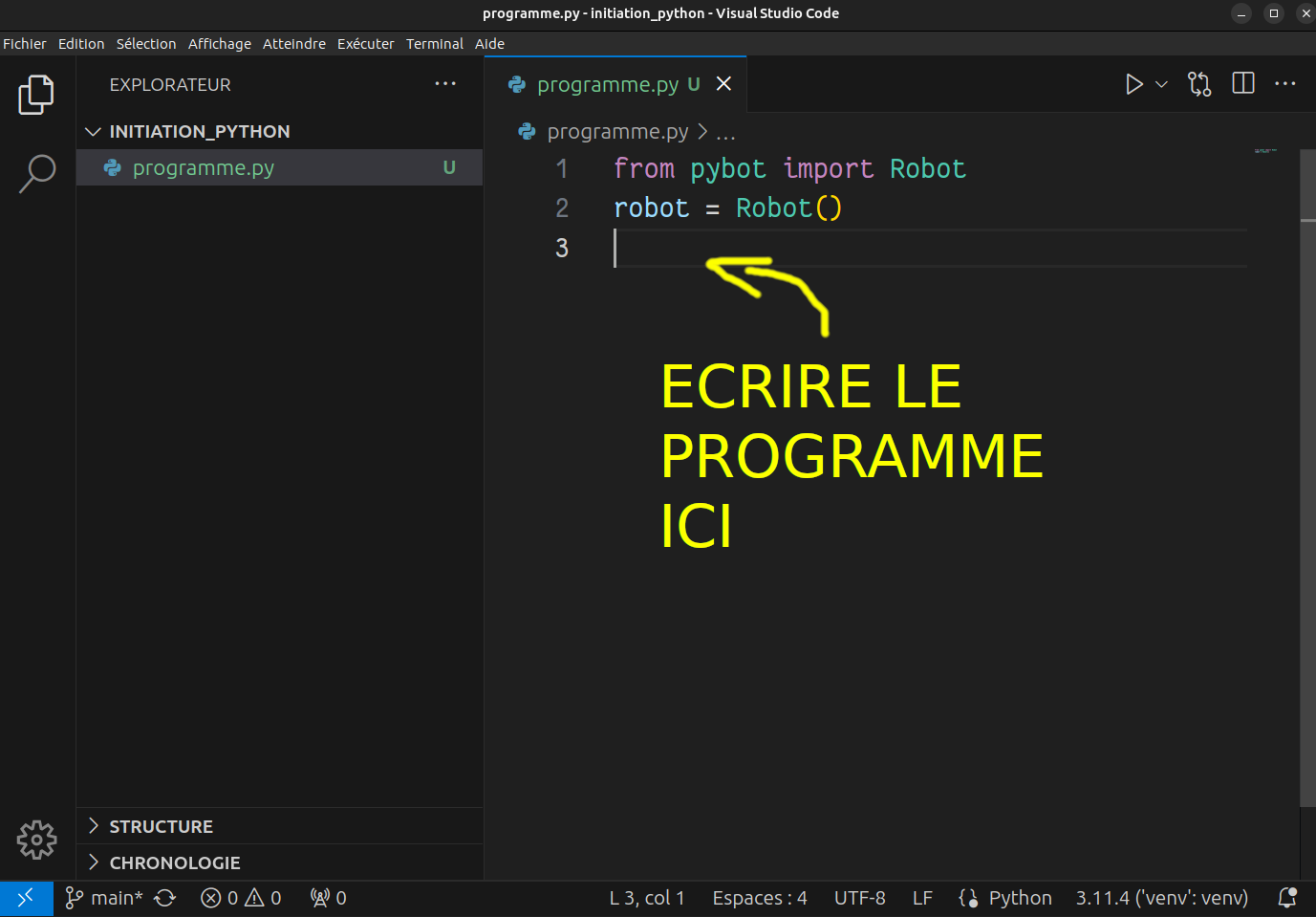1316x917 pixels.
Task: Open programme.py in the explorer tree
Action: 279,167
